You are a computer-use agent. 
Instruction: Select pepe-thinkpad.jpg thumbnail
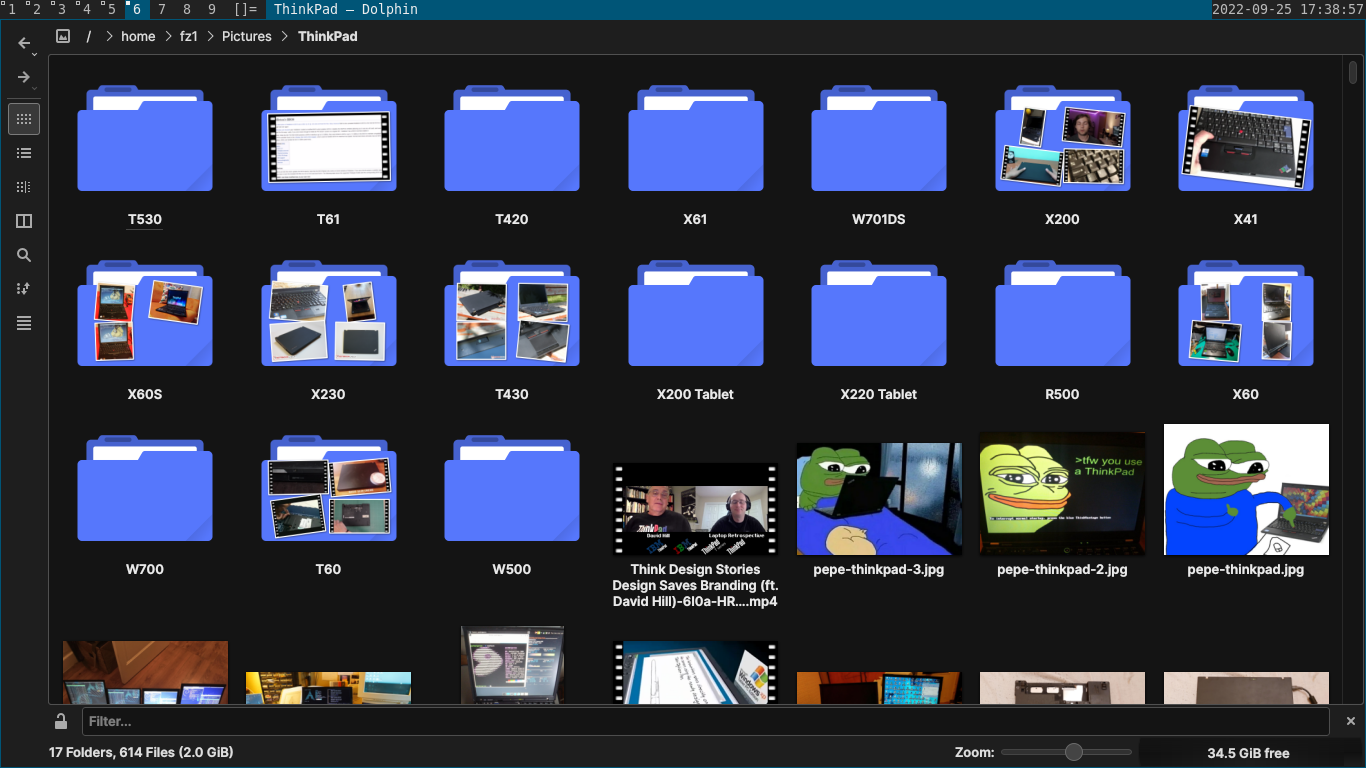[1246, 489]
